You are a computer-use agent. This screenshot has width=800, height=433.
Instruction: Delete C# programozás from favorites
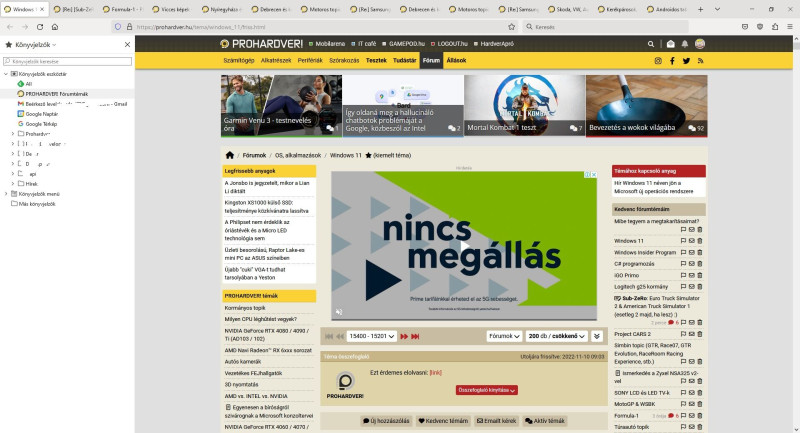point(699,264)
